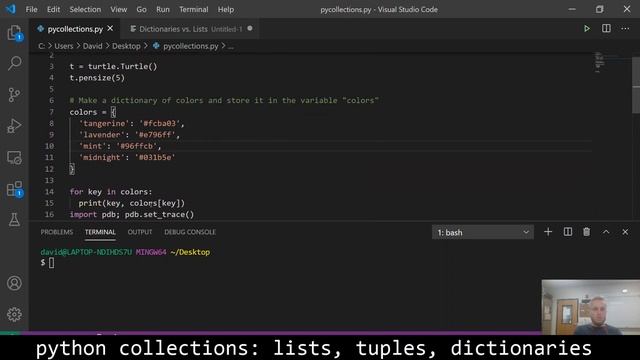Click the webcam video thumbnail
Screen dimensions: 640x360
(591, 307)
